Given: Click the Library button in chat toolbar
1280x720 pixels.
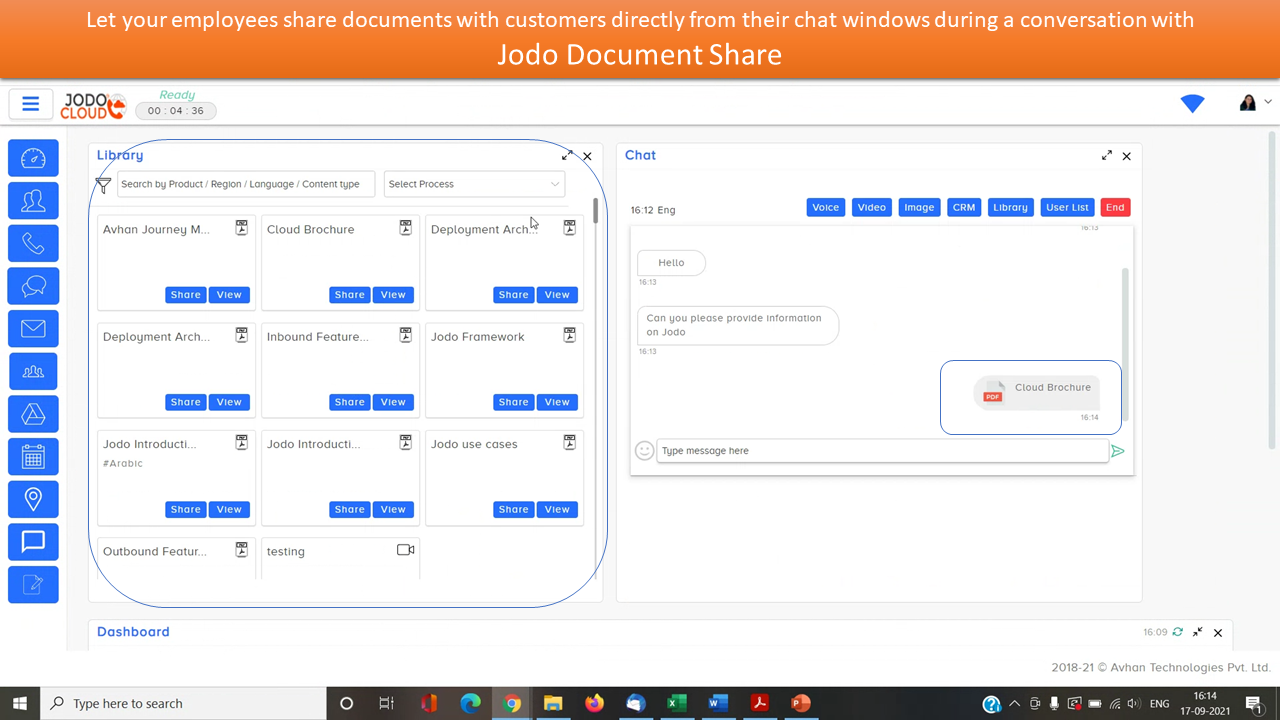Looking at the screenshot, I should pos(1010,208).
